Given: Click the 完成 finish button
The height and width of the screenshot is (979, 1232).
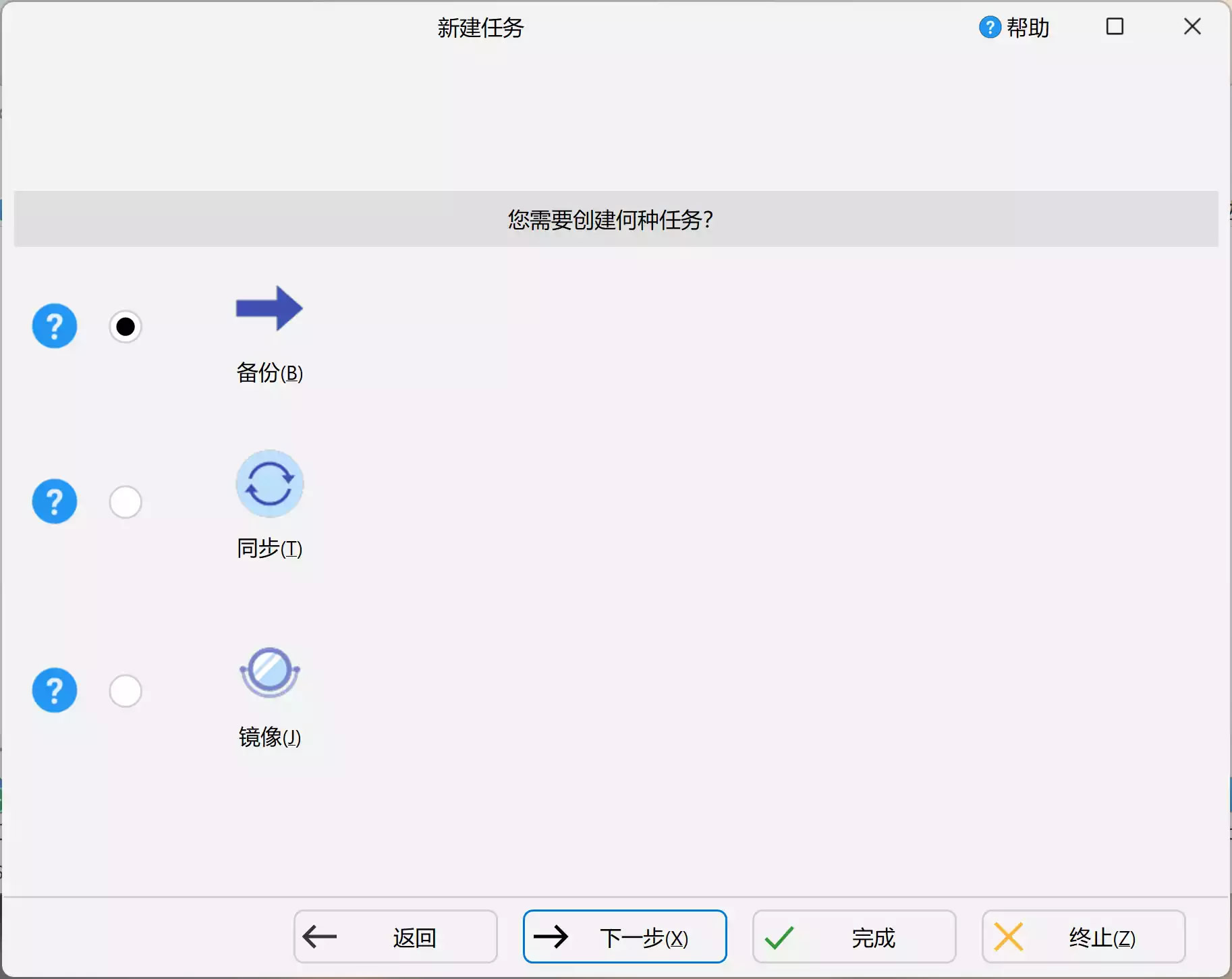Looking at the screenshot, I should click(853, 936).
